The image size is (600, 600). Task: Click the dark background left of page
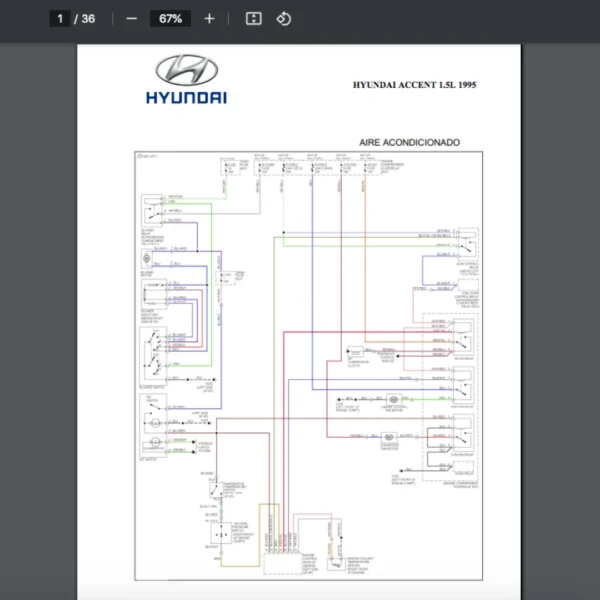(38, 320)
